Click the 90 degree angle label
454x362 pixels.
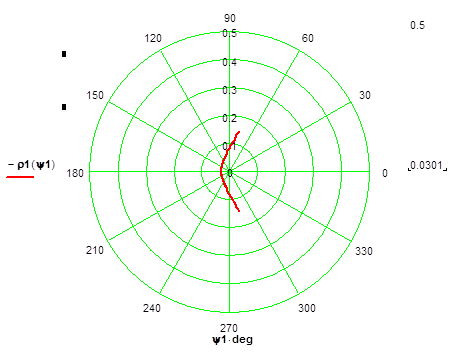click(x=230, y=18)
